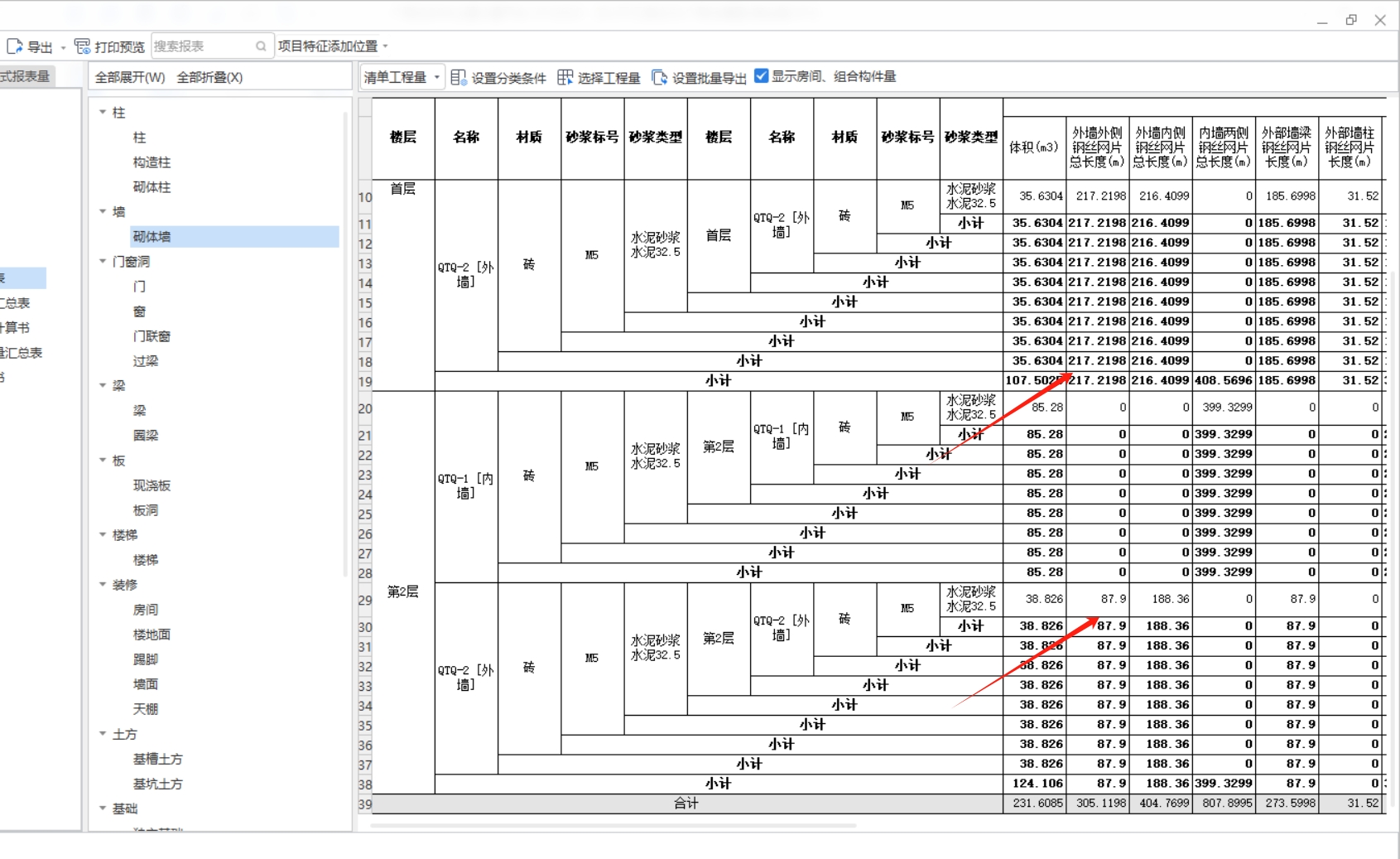The width and height of the screenshot is (1400, 859).
Task: Click the 合计 total row label
Action: 686,804
